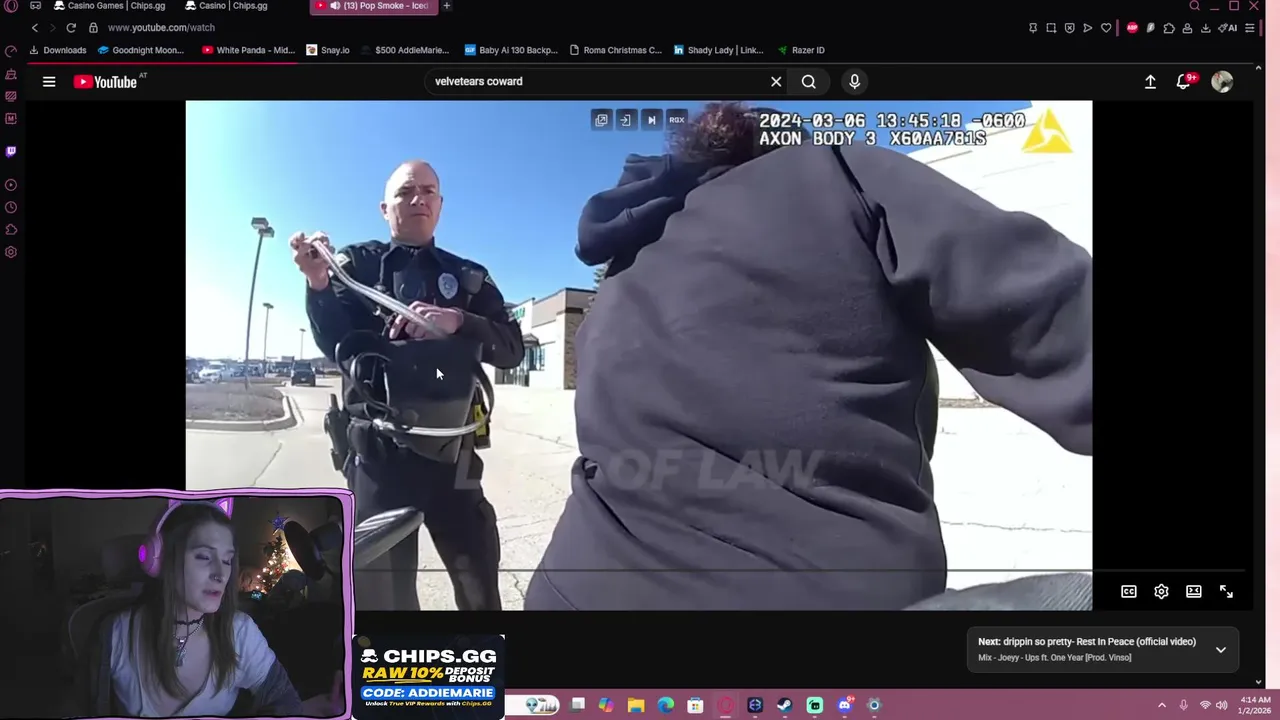Open the Downloads bookmark
The height and width of the screenshot is (720, 1280).
point(58,50)
